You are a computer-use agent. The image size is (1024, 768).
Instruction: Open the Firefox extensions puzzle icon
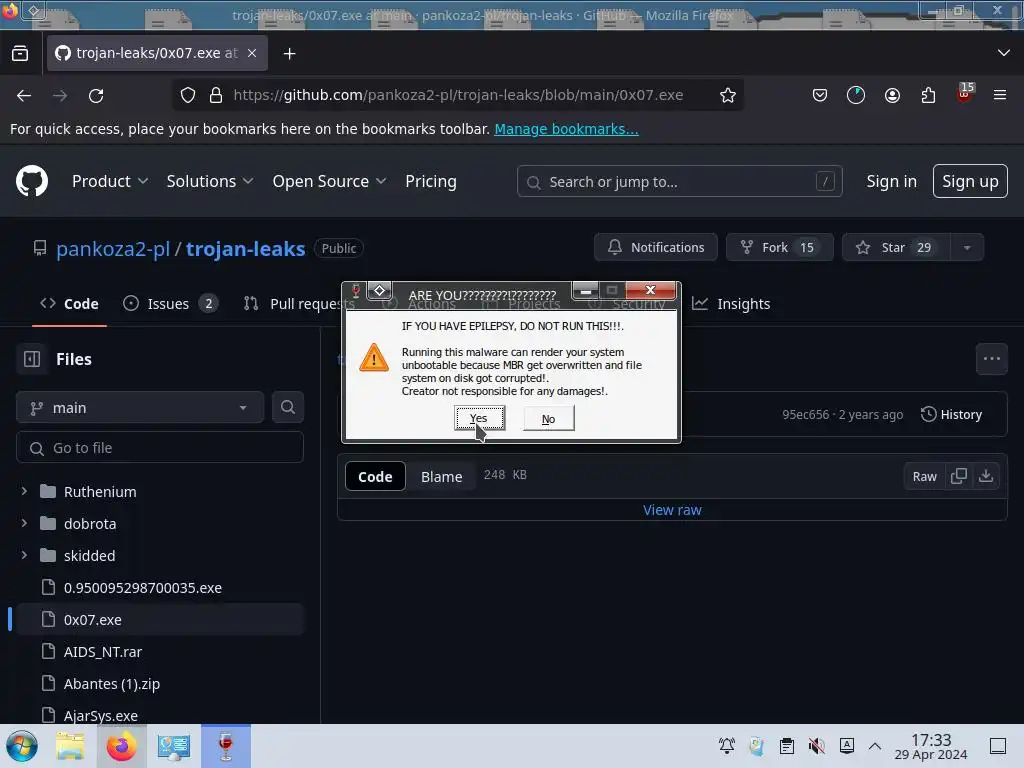(x=928, y=95)
